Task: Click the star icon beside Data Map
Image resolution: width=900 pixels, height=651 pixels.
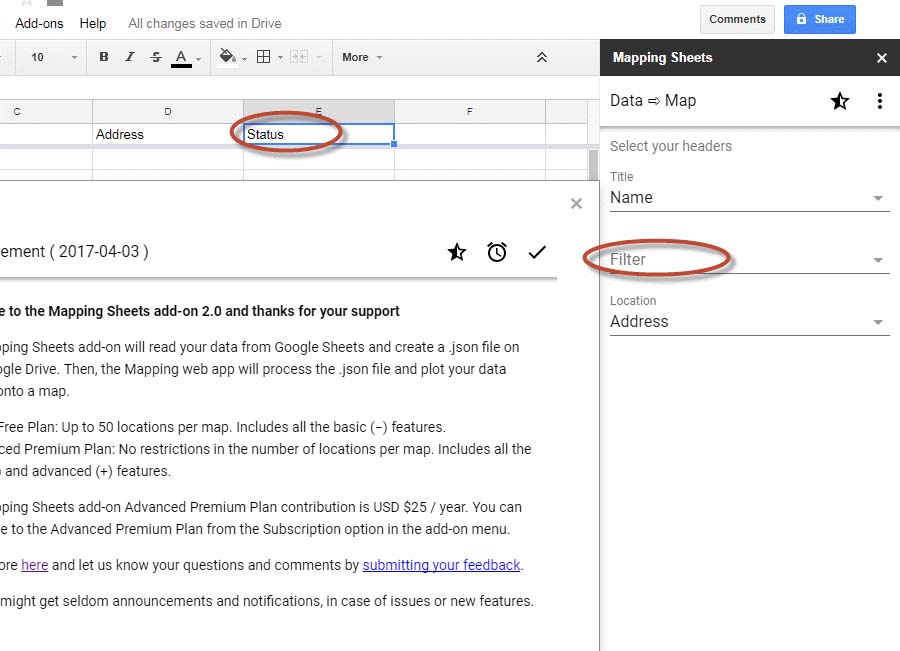Action: click(840, 101)
